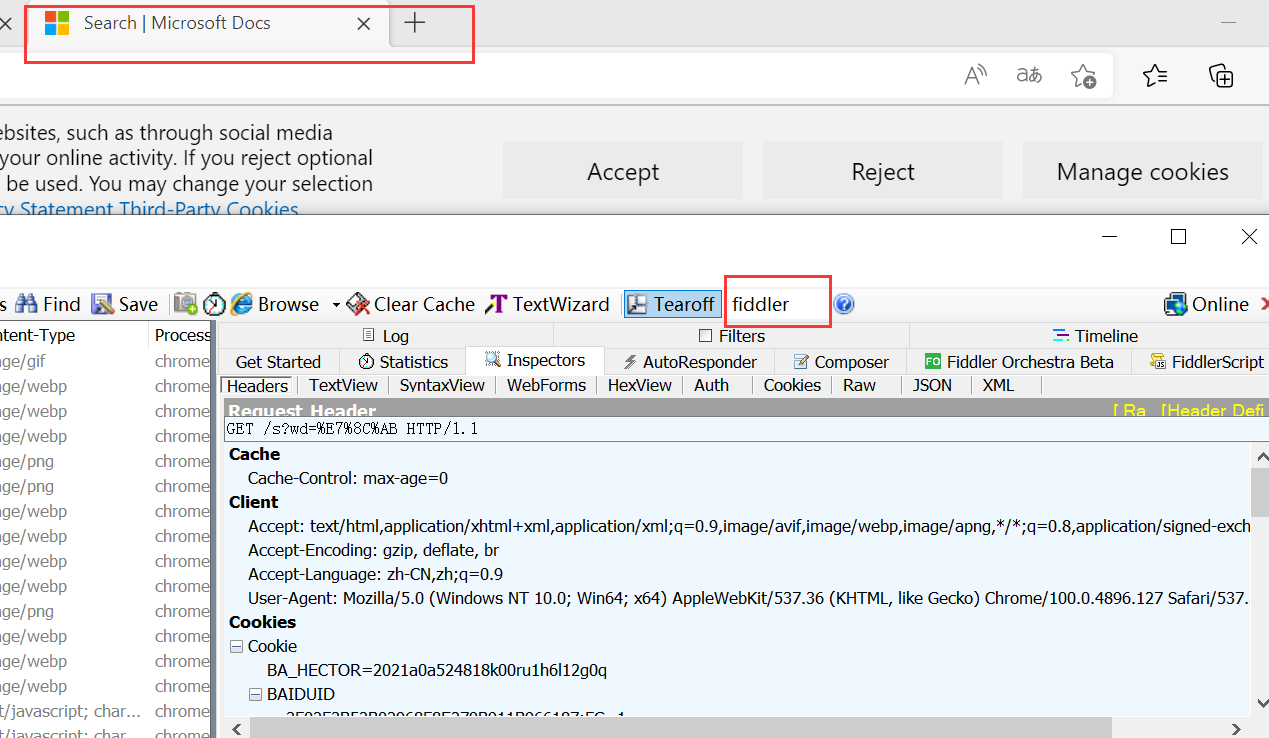
Task: Select the SyntaxView inspector tab
Action: tap(442, 385)
